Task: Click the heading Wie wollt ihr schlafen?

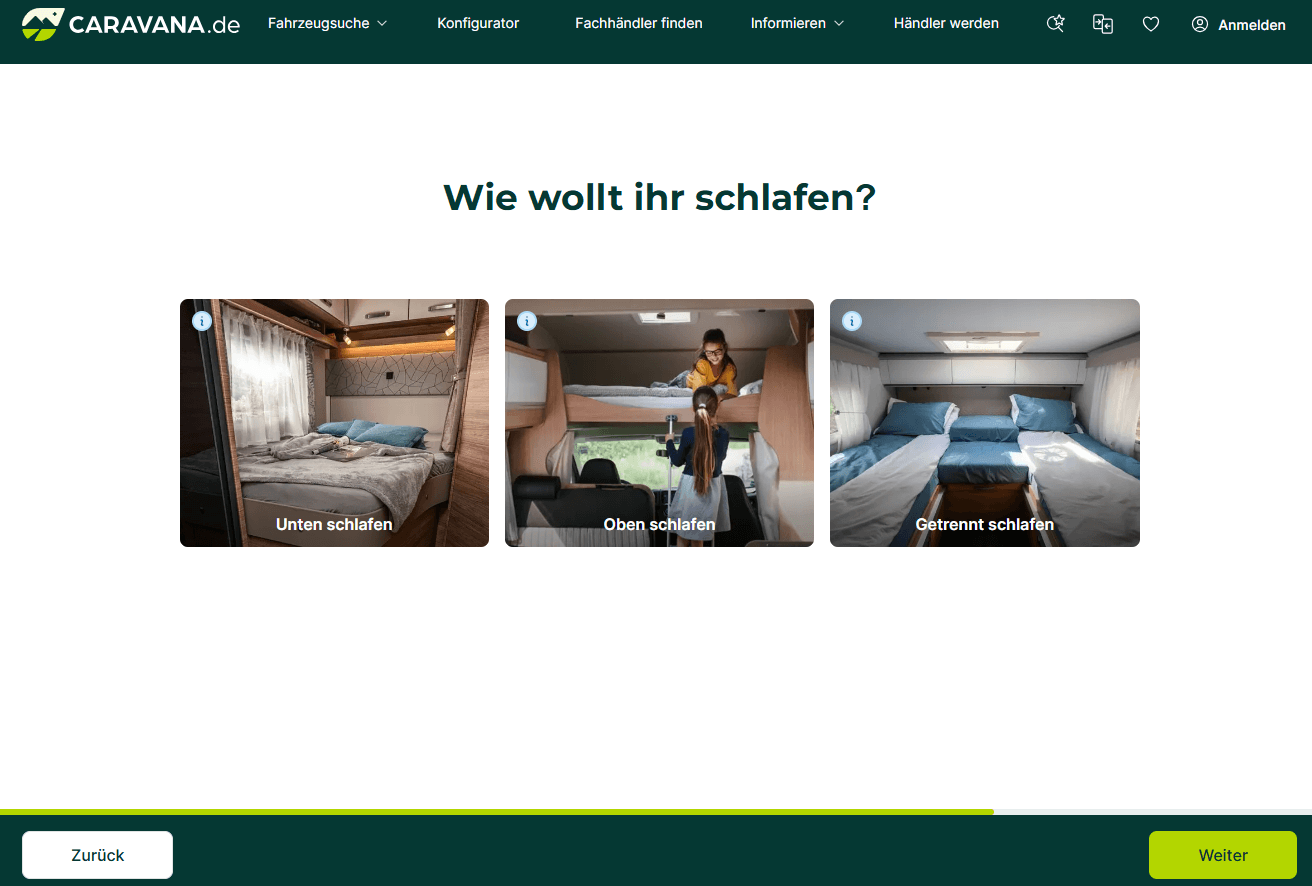Action: coord(659,197)
